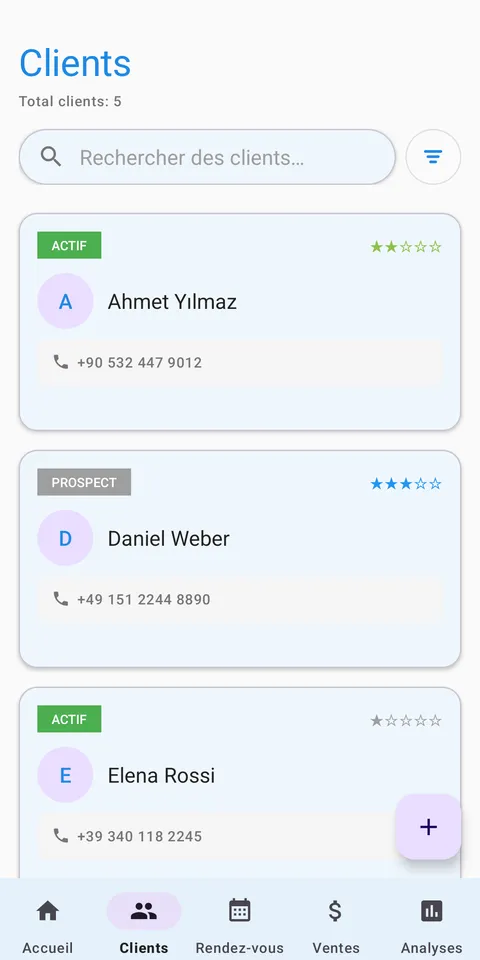The width and height of the screenshot is (480, 960).
Task: Tap the search magnifier icon
Action: point(51,157)
